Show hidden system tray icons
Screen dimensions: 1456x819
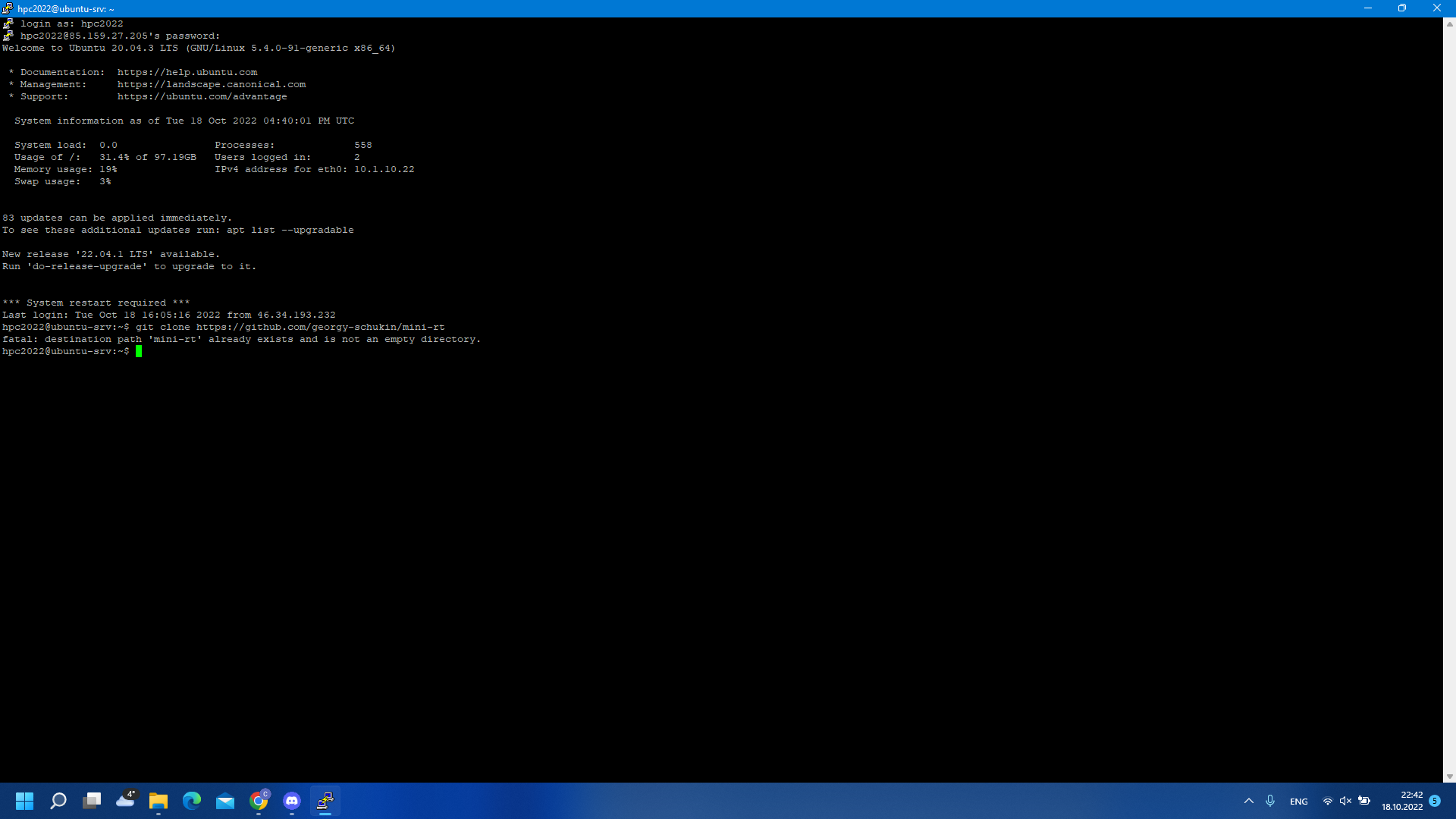[x=1249, y=801]
